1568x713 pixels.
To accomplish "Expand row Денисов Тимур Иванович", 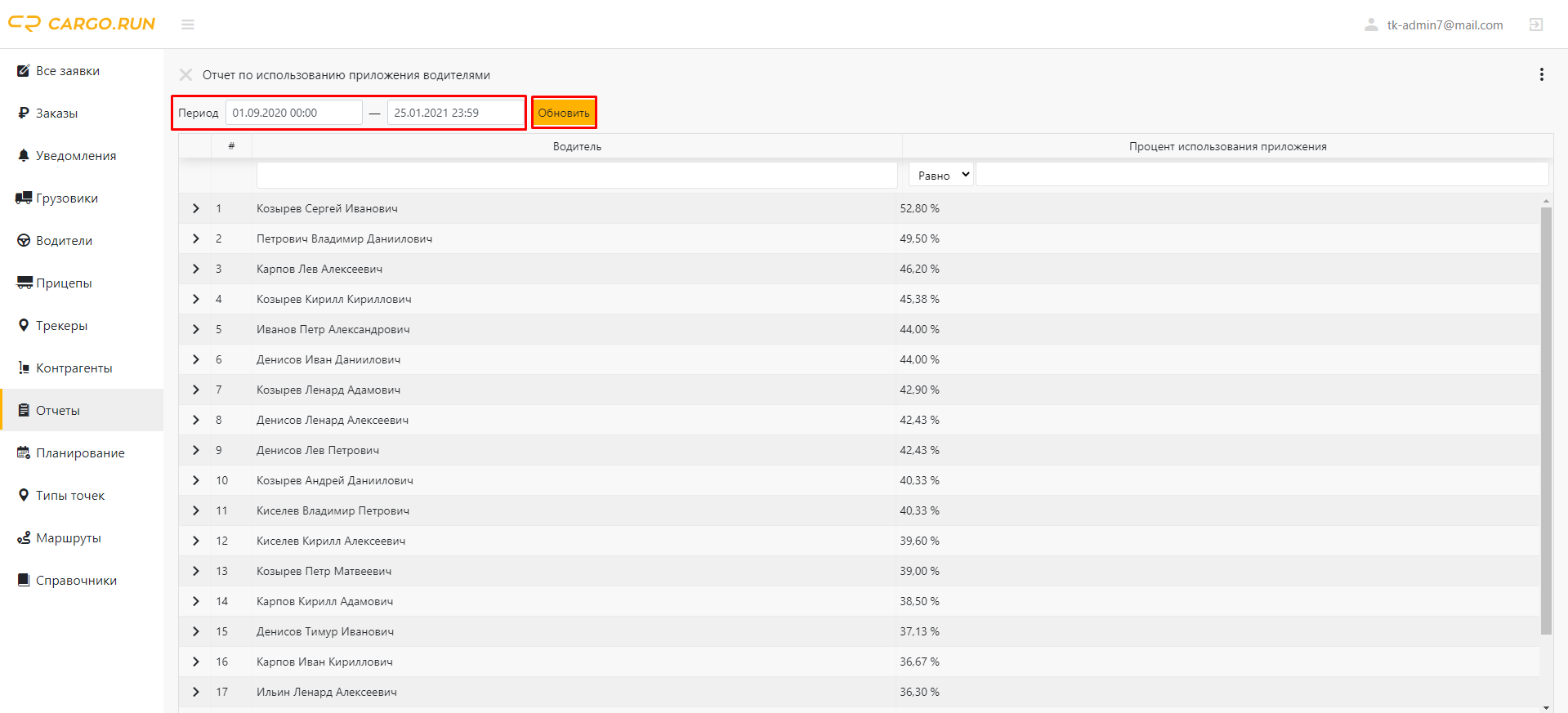I will pos(195,631).
